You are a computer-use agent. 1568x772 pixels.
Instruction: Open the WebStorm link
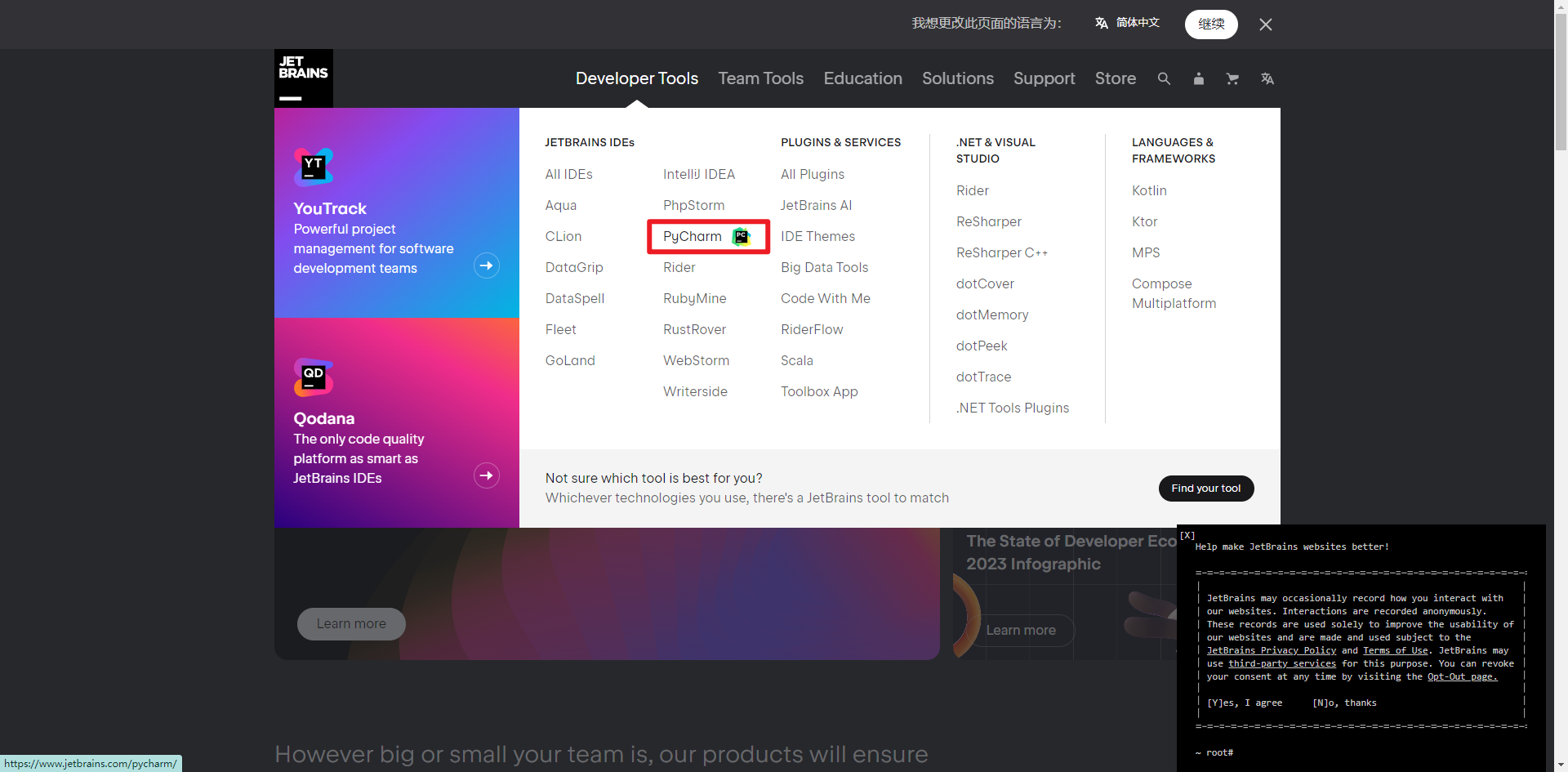click(697, 360)
